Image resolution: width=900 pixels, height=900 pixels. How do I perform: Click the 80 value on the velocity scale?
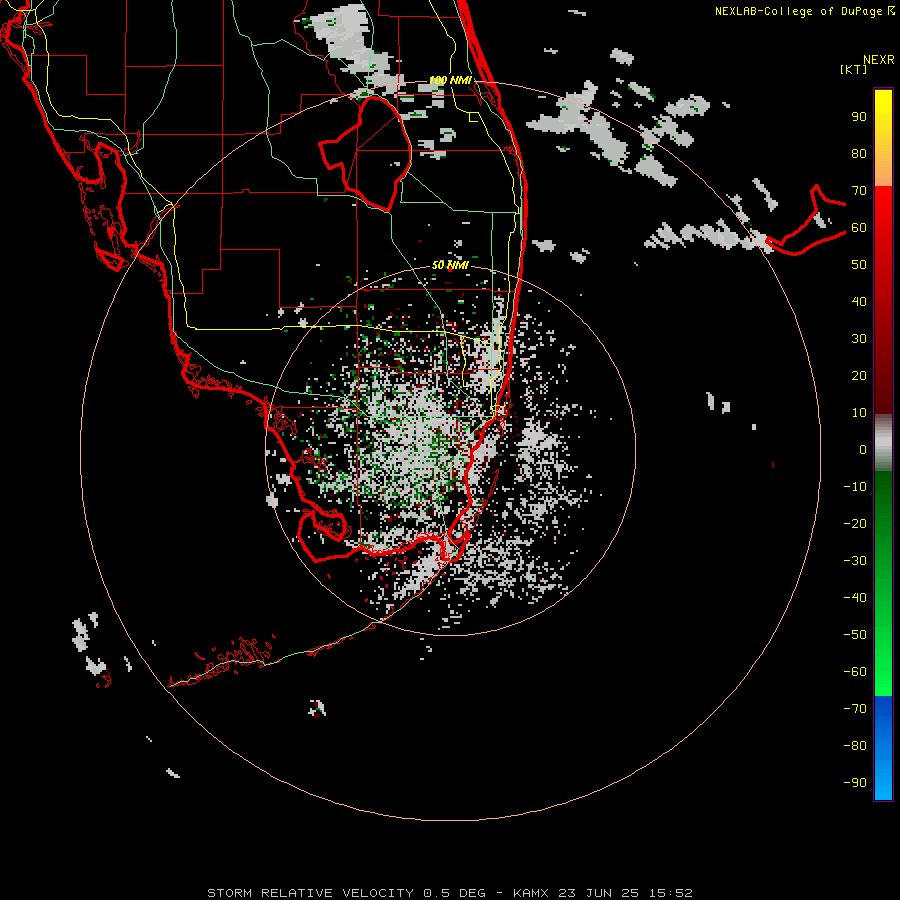[859, 154]
